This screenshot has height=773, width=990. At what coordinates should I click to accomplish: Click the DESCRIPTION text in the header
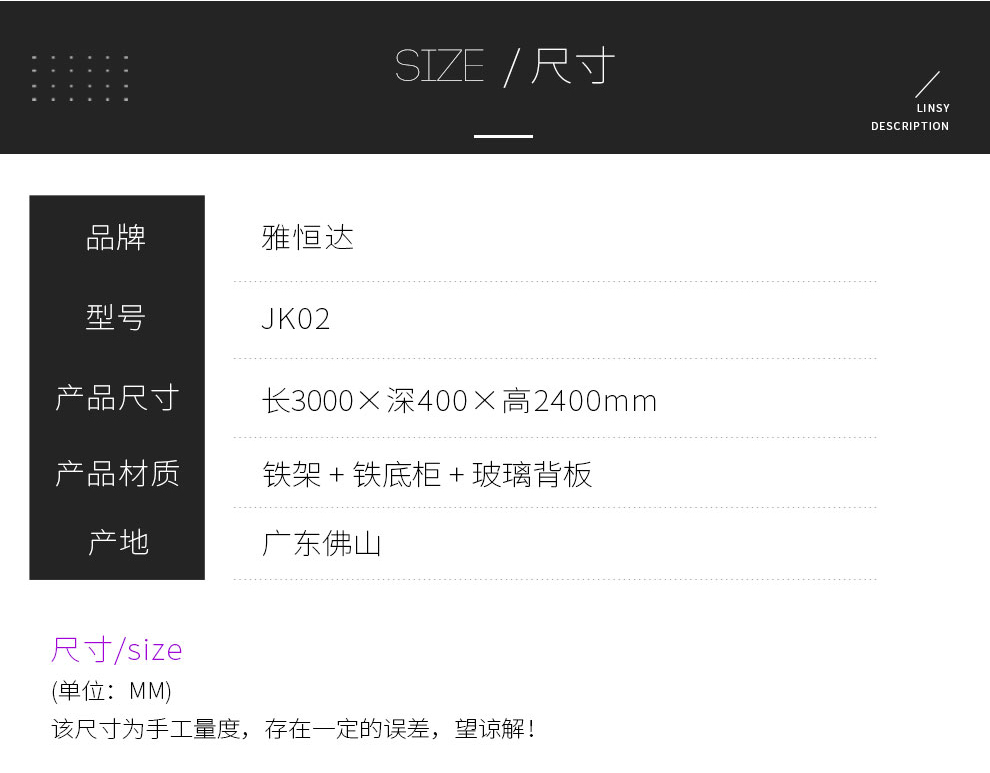910,126
